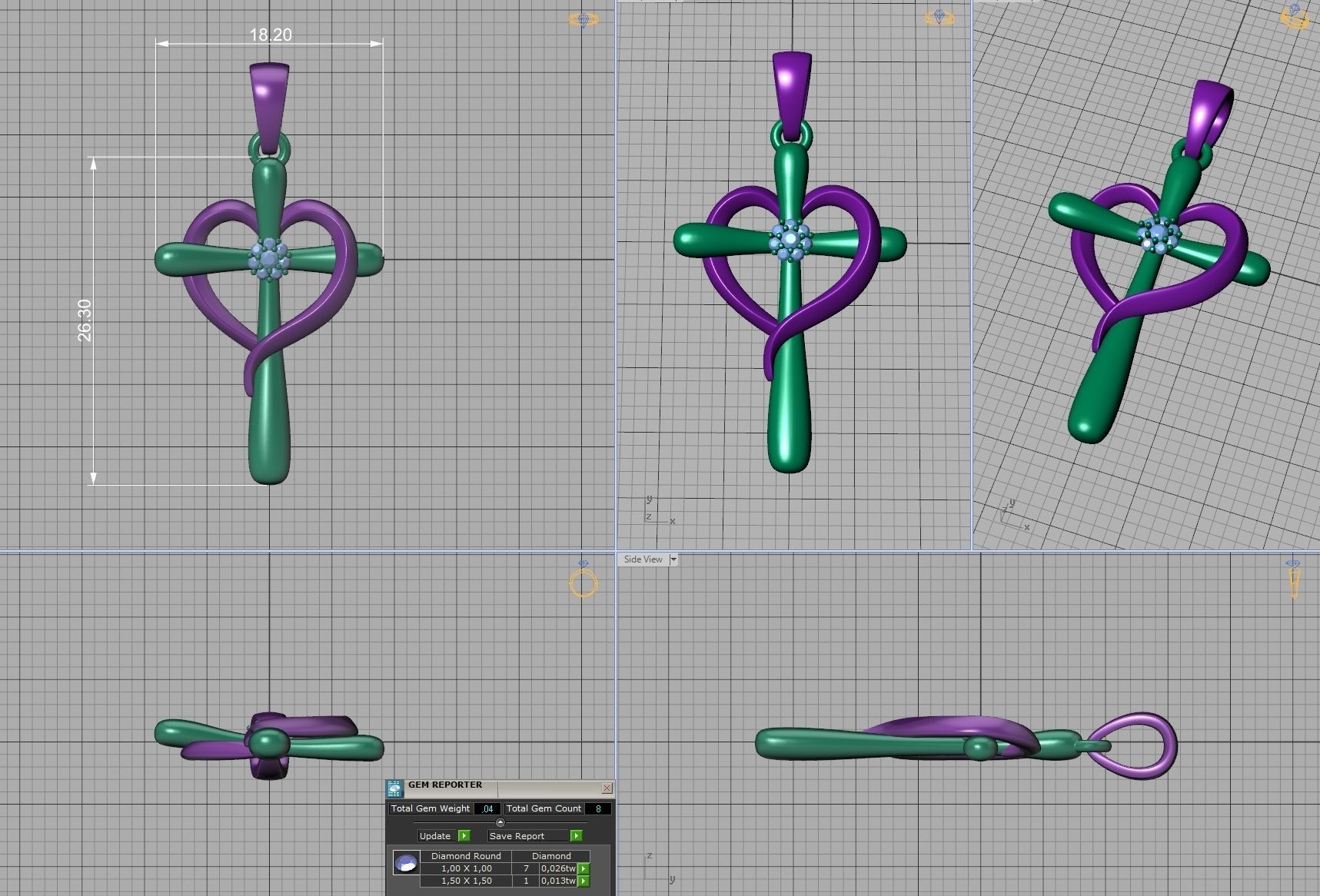The width and height of the screenshot is (1320, 896).
Task: Click the Side View viewport title
Action: coord(643,559)
